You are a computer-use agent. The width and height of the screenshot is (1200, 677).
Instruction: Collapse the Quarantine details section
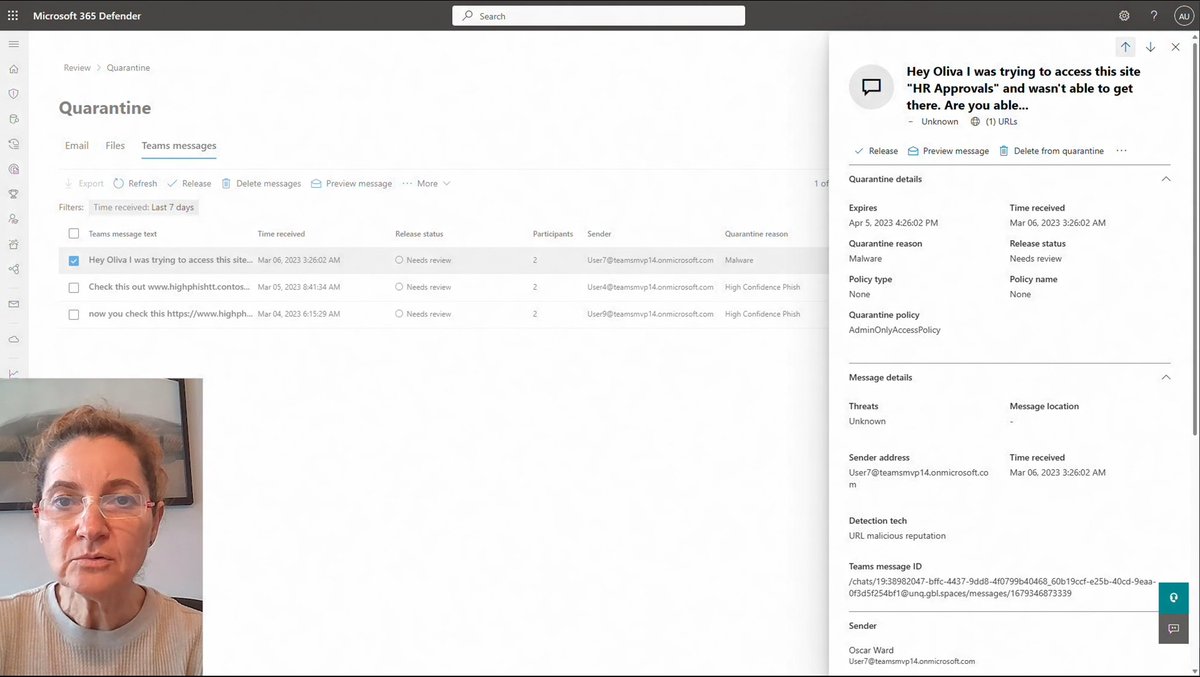click(1165, 179)
